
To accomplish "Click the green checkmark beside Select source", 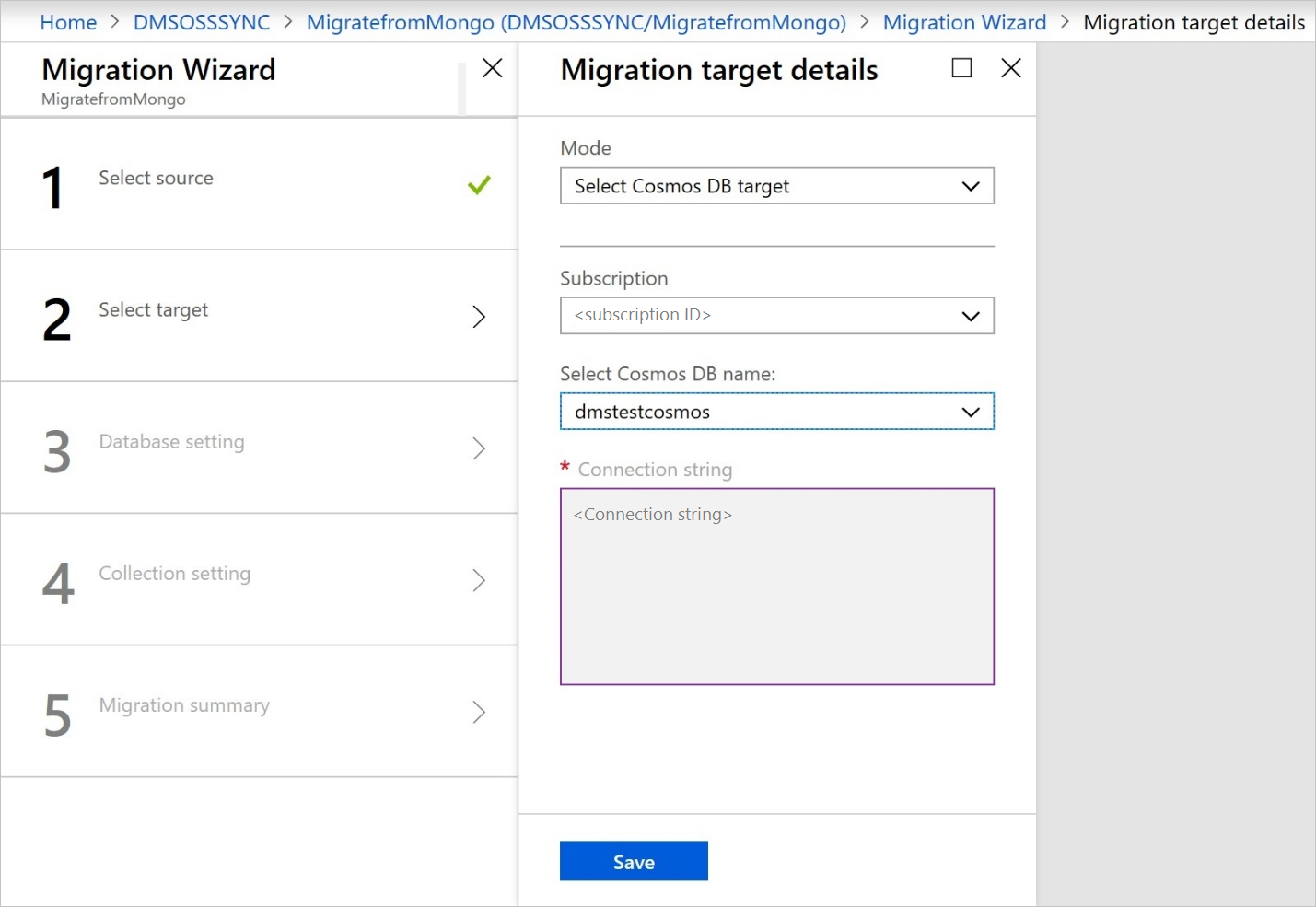I will click(x=479, y=185).
